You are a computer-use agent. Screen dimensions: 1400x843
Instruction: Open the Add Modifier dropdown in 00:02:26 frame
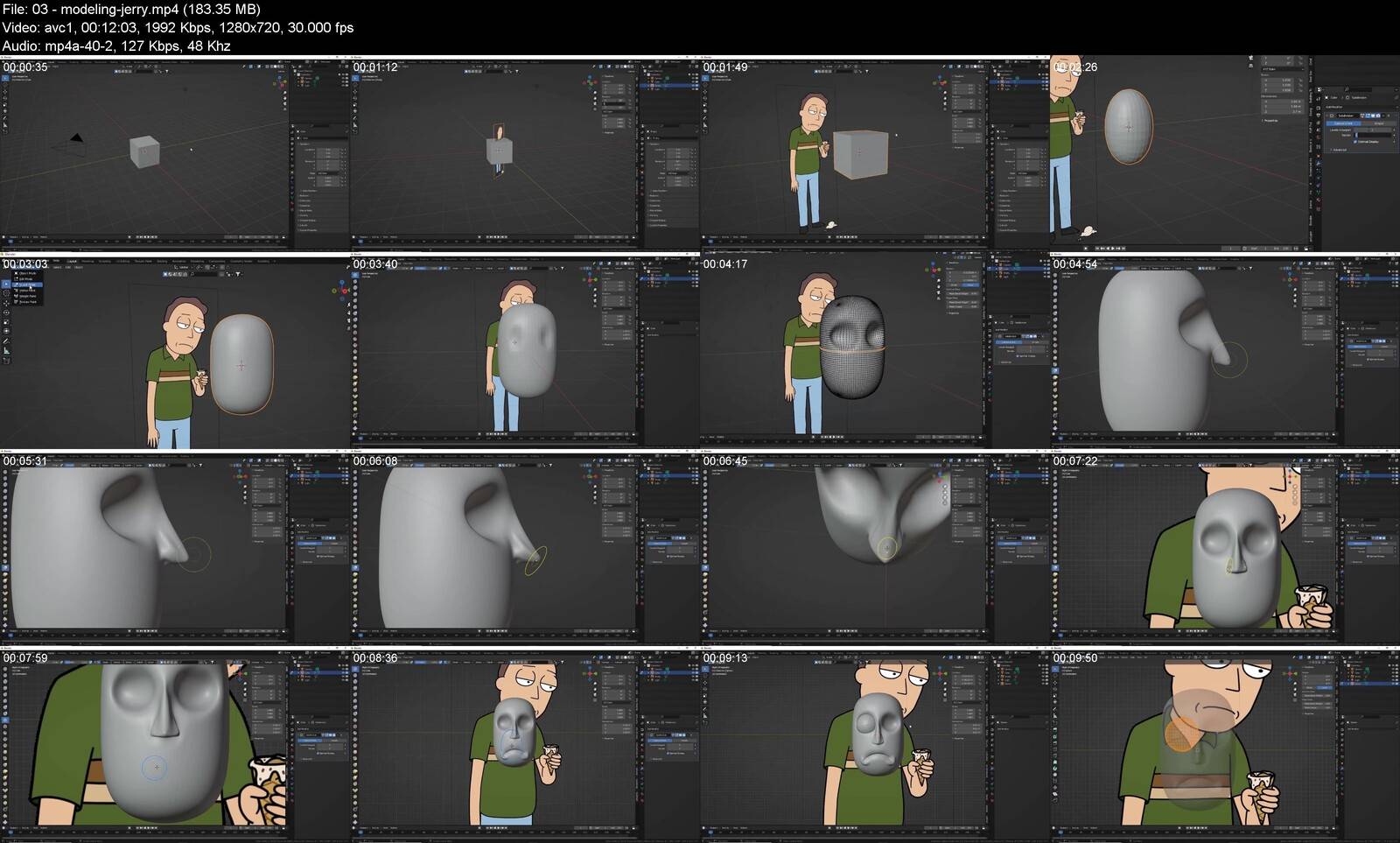click(1361, 107)
